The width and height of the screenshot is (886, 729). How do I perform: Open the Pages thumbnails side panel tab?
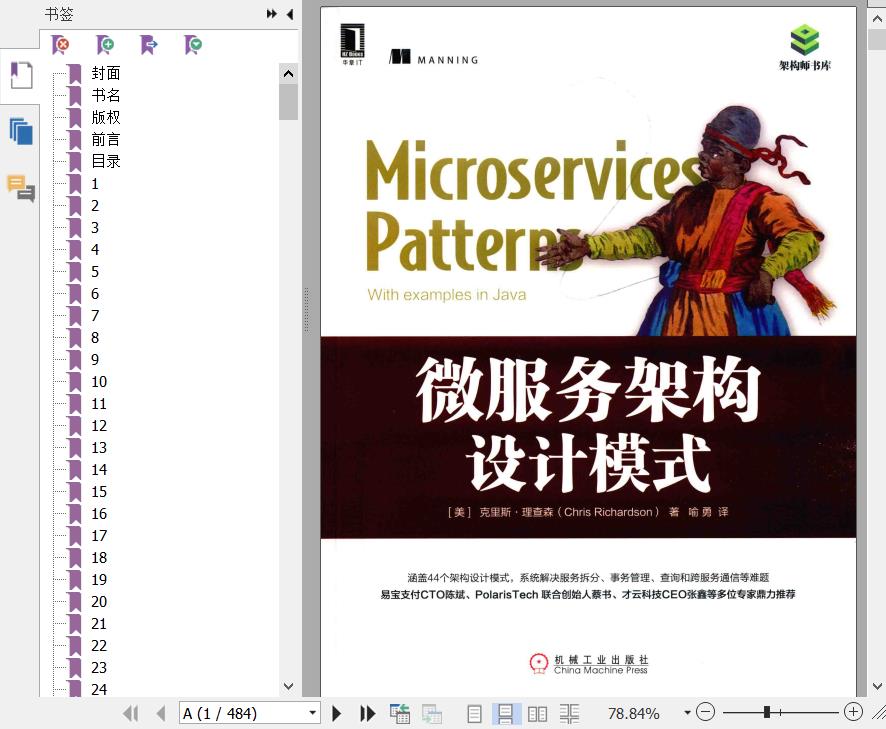(x=20, y=132)
